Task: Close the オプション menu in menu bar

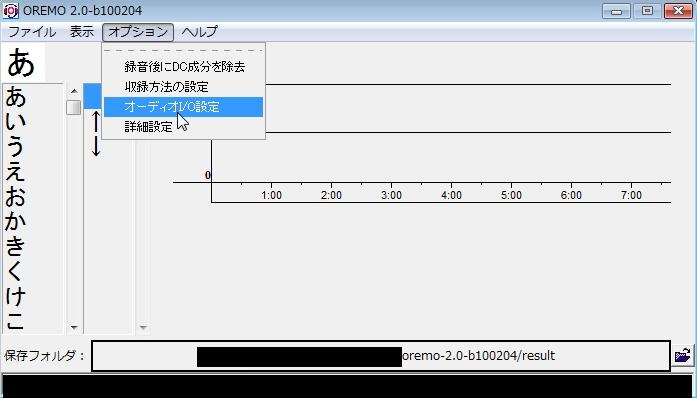Action: [x=138, y=32]
